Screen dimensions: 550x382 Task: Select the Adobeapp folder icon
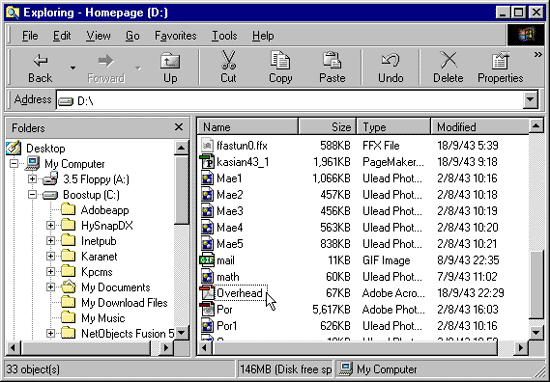(x=68, y=210)
